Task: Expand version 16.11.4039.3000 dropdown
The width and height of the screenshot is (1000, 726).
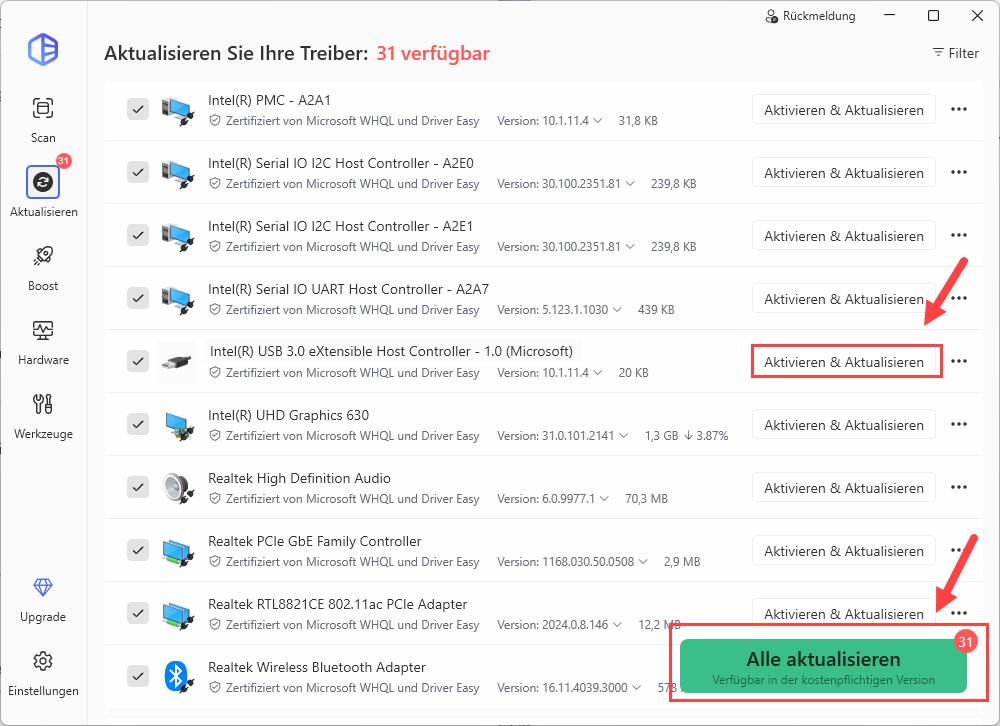Action: (x=636, y=688)
